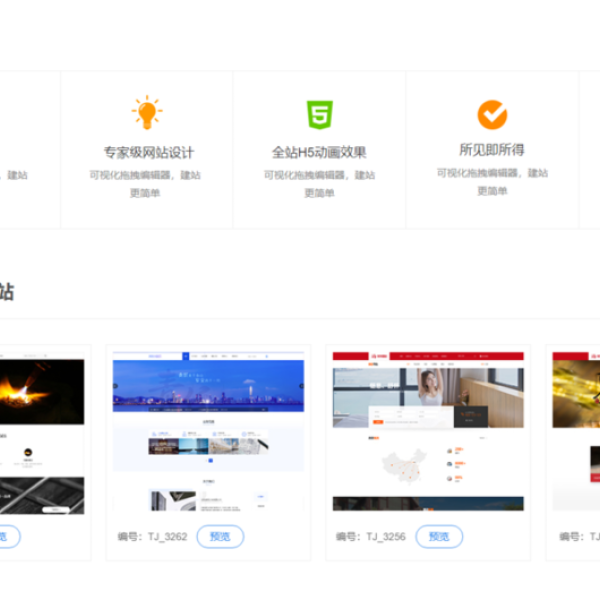
Task: Click the orange checkmark circle icon
Action: [x=492, y=115]
